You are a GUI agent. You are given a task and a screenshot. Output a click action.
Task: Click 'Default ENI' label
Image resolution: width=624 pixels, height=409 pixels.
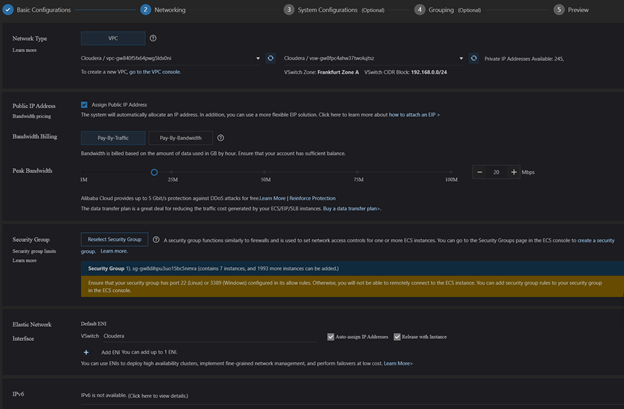click(94, 323)
